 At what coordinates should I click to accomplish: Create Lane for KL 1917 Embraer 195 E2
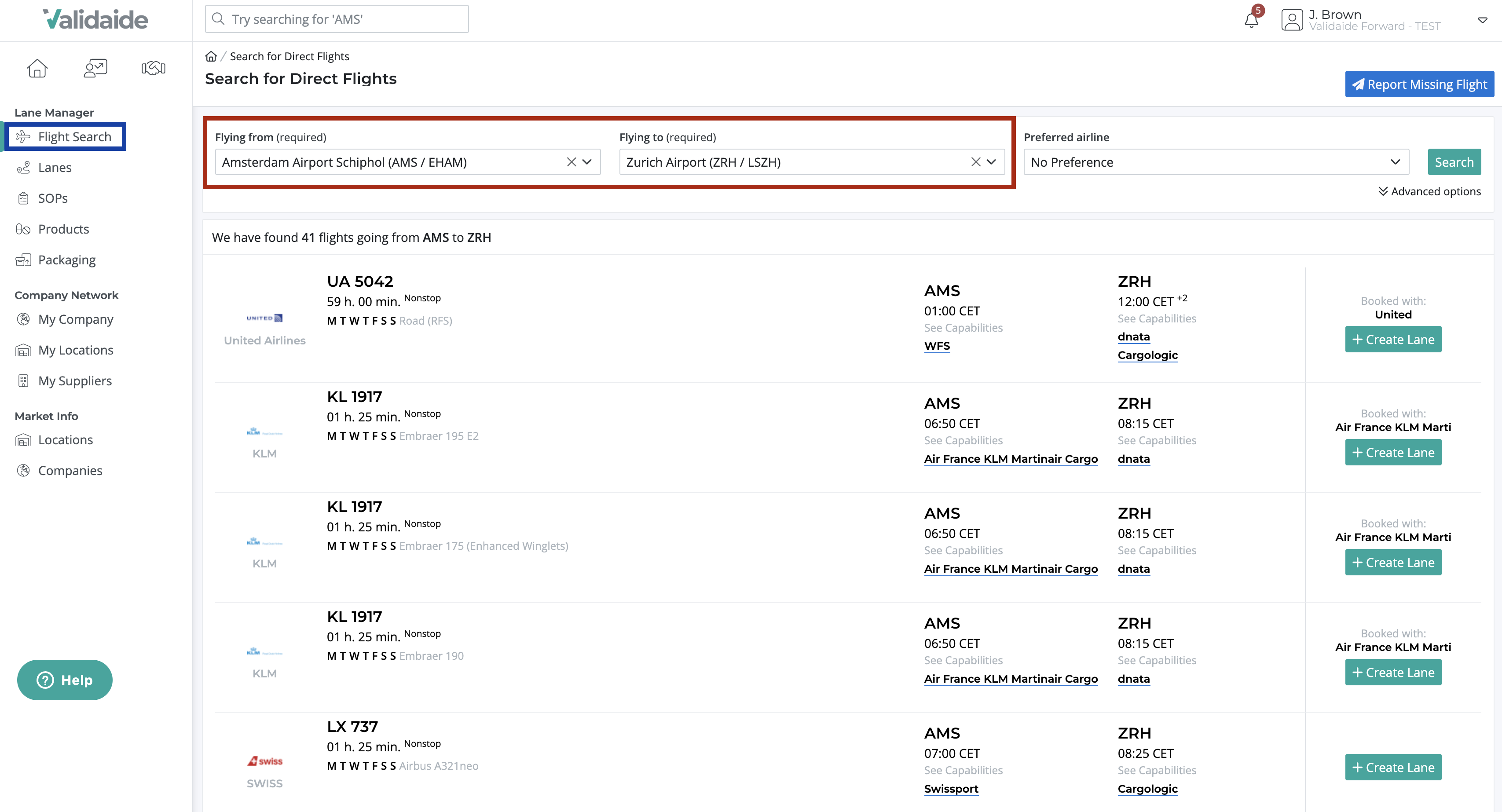(x=1393, y=452)
